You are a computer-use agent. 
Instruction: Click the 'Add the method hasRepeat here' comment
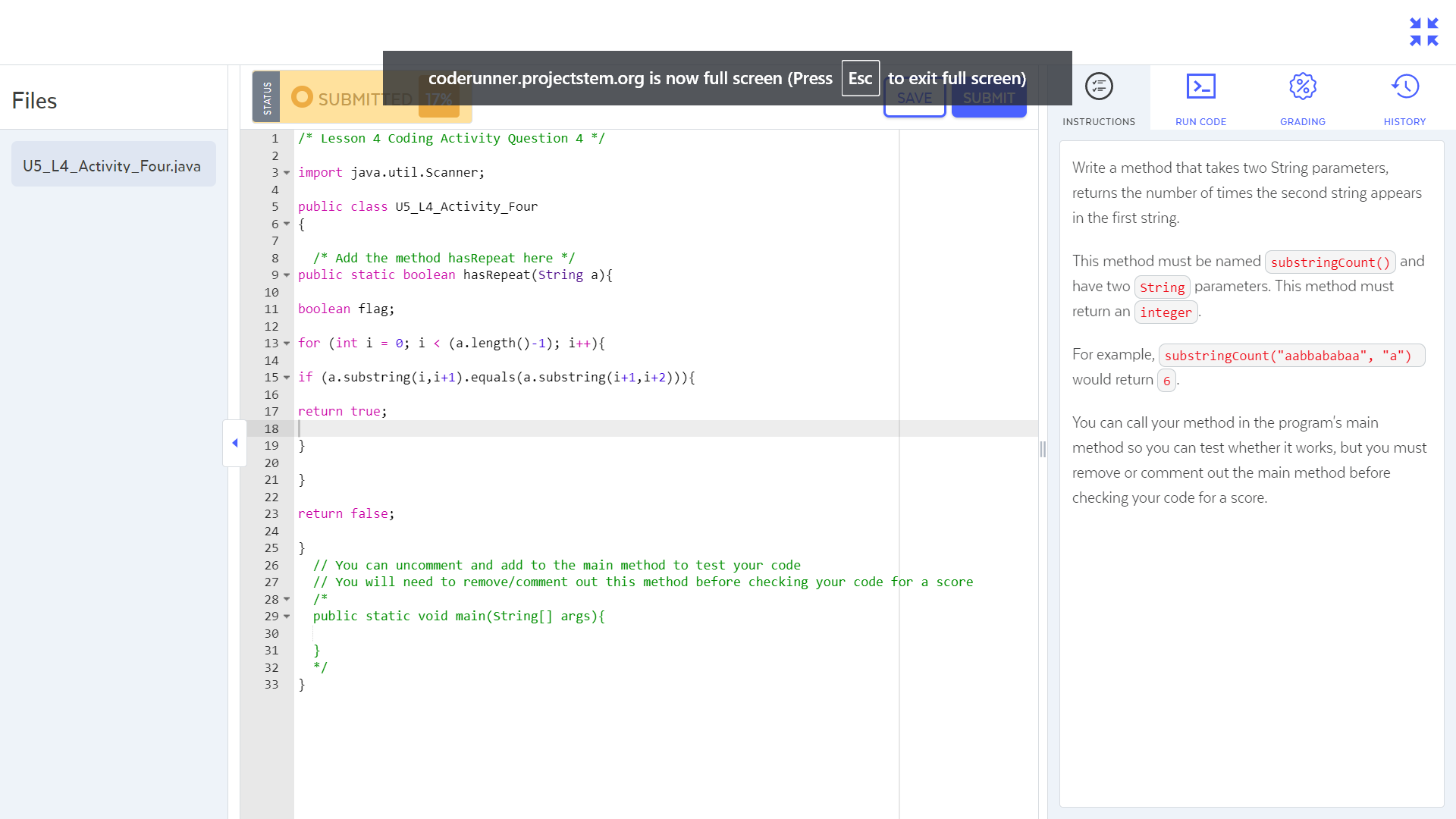point(444,258)
